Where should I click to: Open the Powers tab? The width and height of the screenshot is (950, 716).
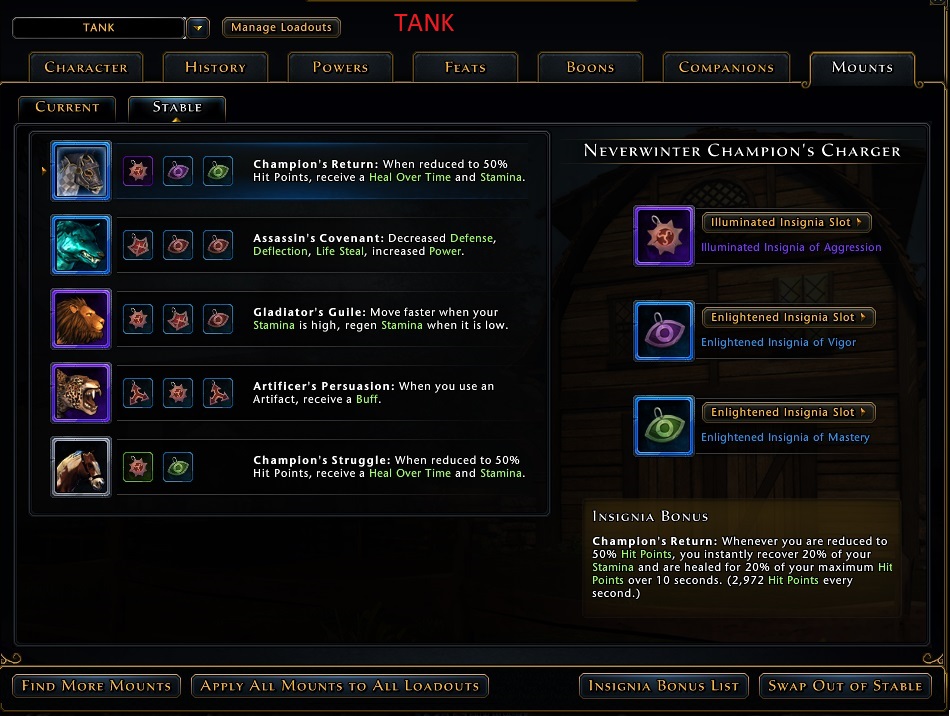point(340,67)
